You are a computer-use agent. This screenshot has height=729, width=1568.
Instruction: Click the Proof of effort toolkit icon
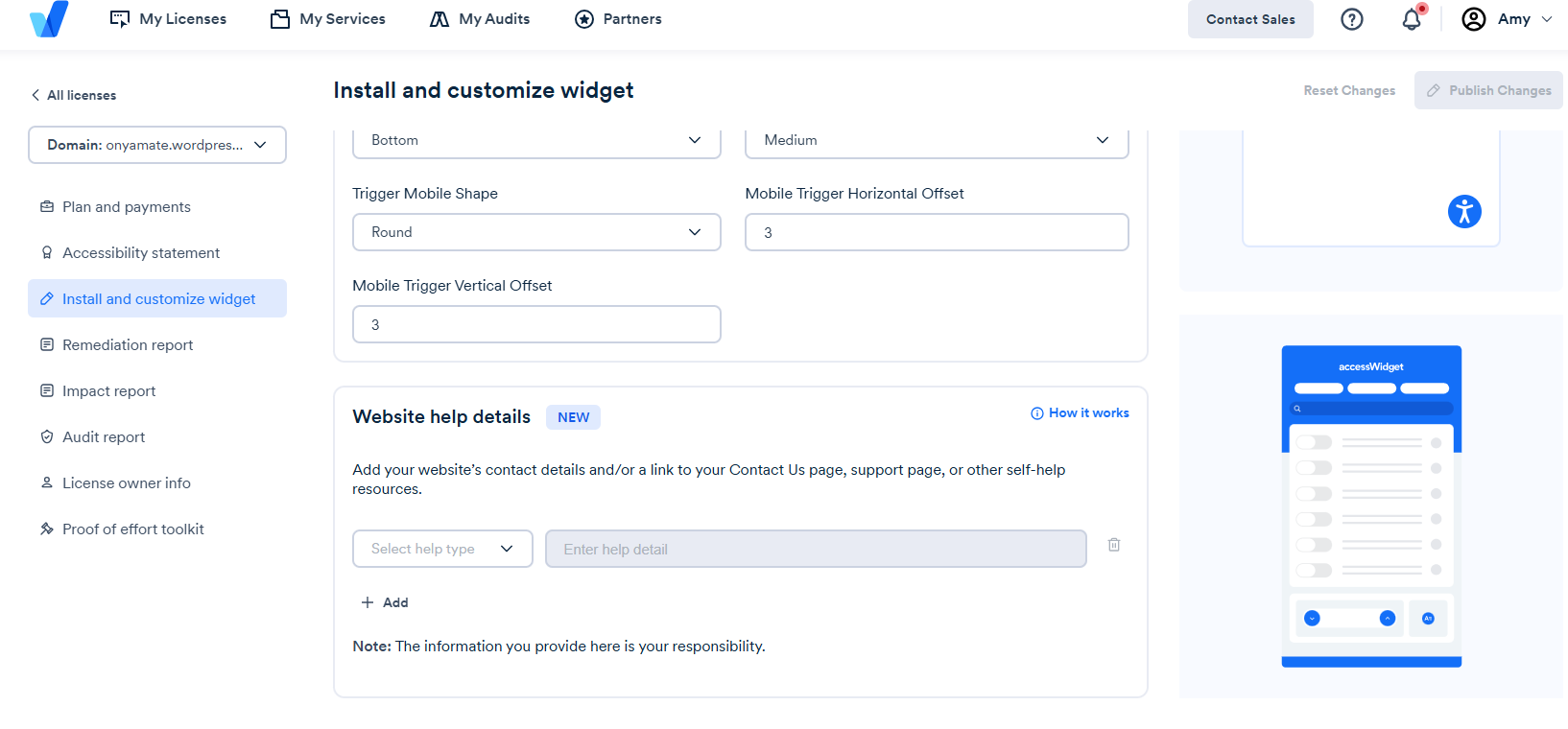tap(46, 529)
